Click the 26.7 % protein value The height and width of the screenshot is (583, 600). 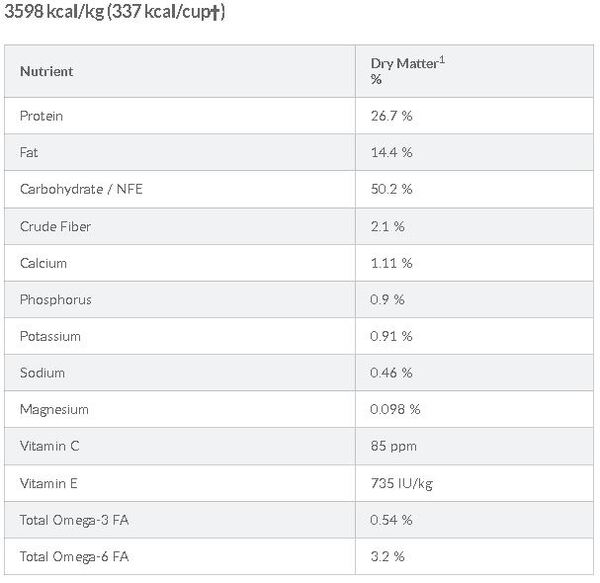point(391,116)
